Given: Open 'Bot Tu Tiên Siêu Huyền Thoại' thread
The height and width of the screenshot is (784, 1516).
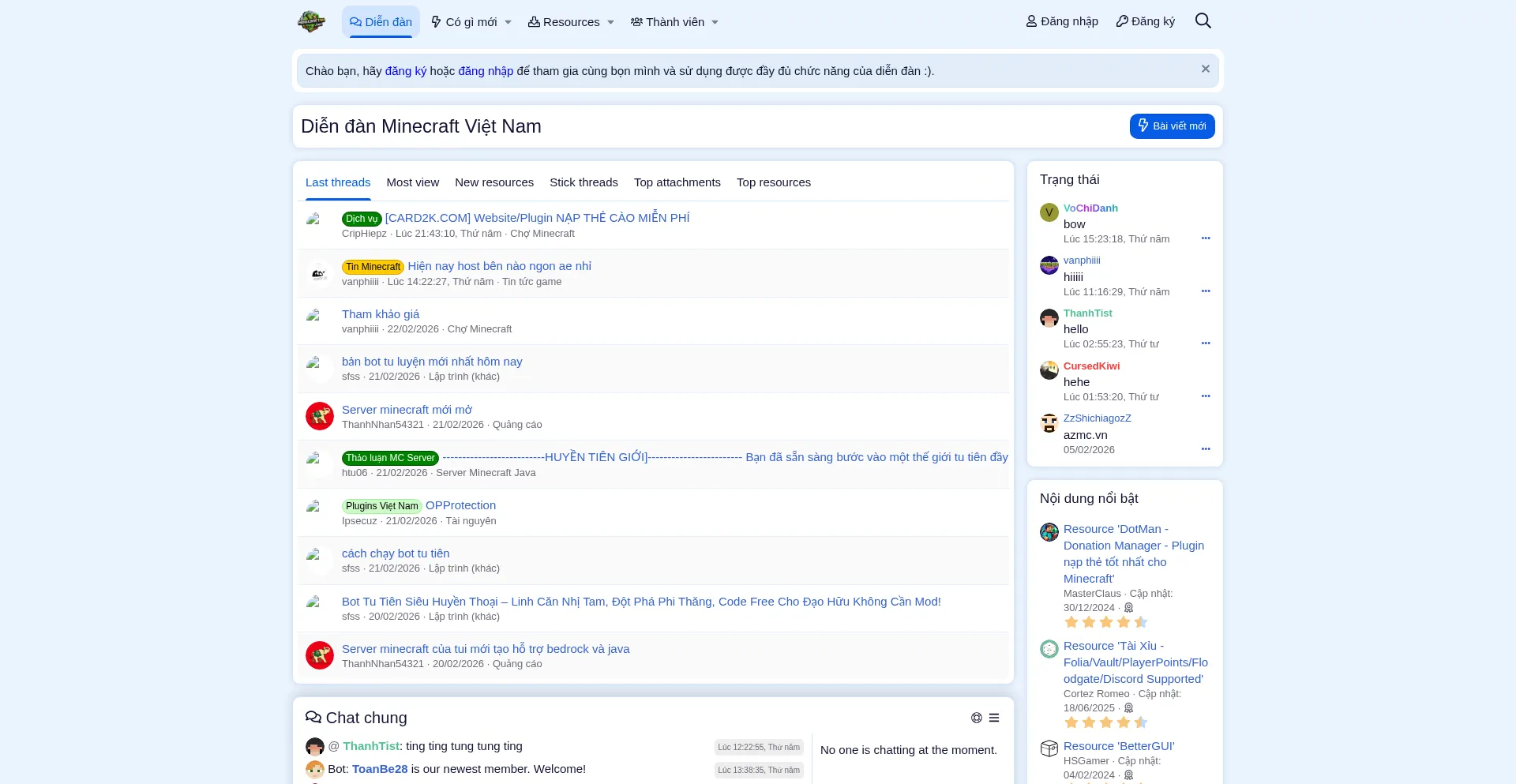Looking at the screenshot, I should 641,602.
